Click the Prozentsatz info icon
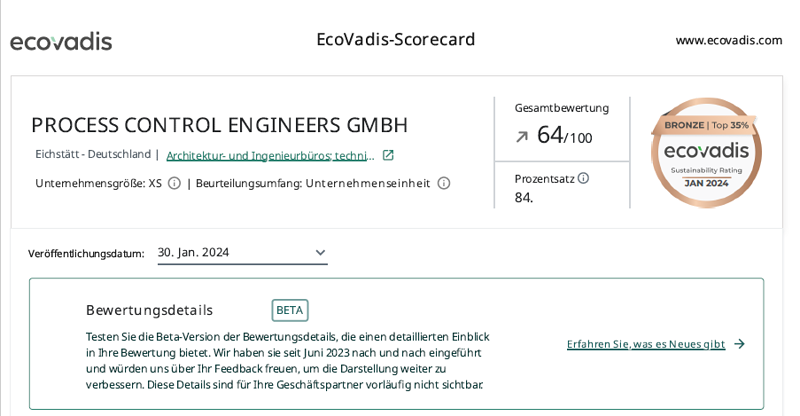Screen dimensions: 800x416 (x=583, y=178)
